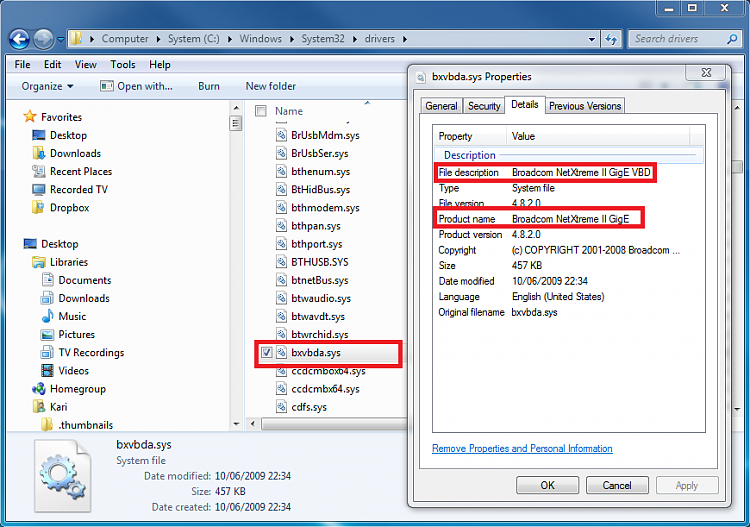Select bthmodem.sys file icon

281,208
